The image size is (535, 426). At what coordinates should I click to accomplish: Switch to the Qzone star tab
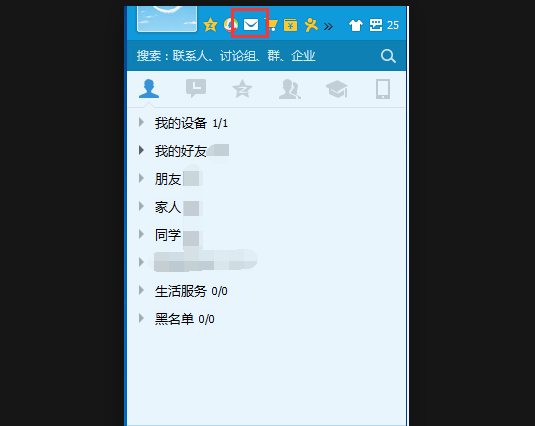(x=242, y=89)
